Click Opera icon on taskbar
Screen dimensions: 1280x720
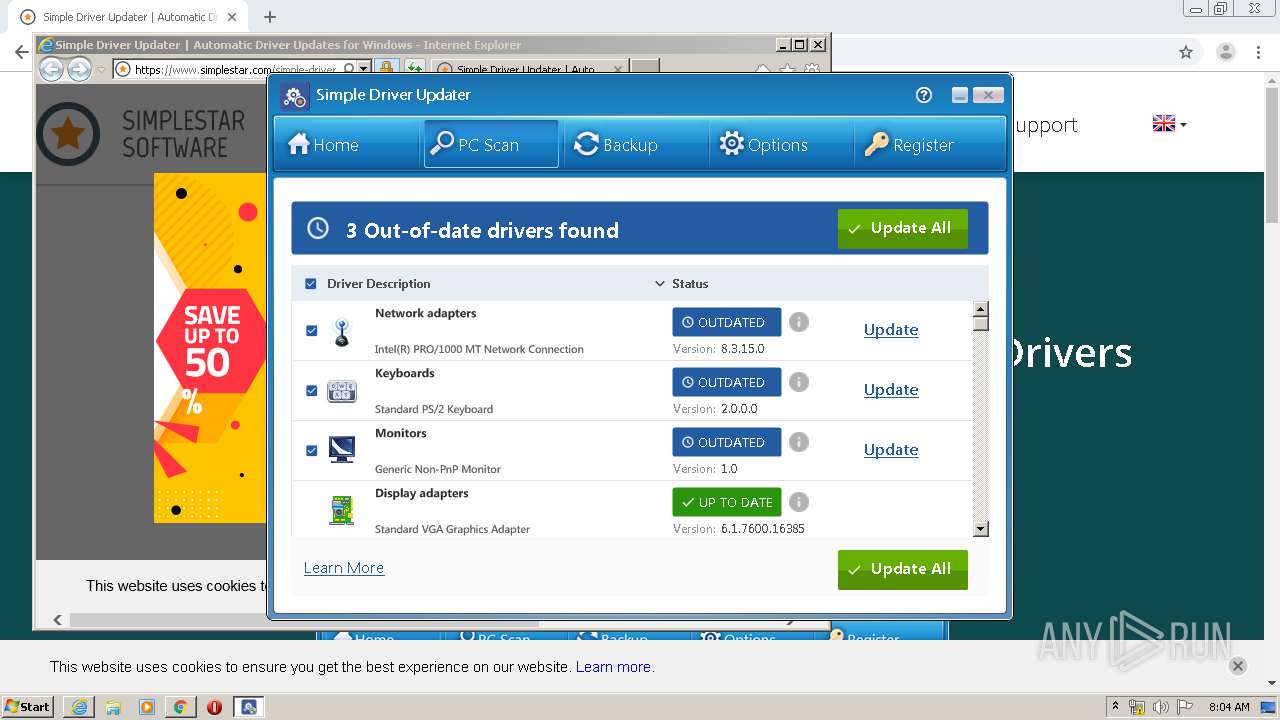214,707
